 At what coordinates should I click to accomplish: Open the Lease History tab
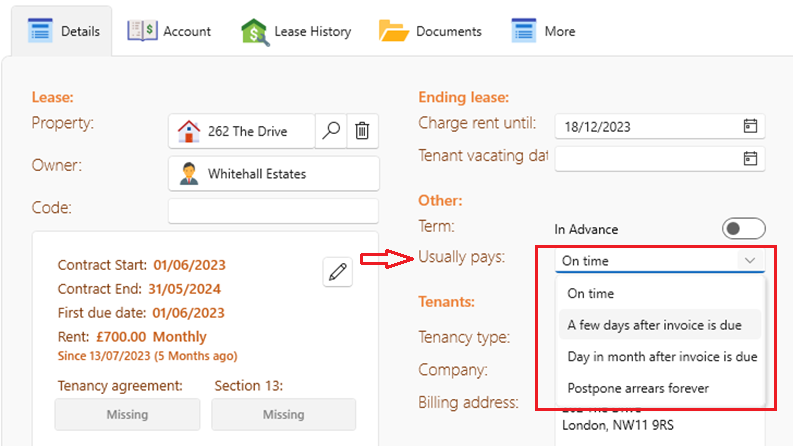[x=296, y=31]
